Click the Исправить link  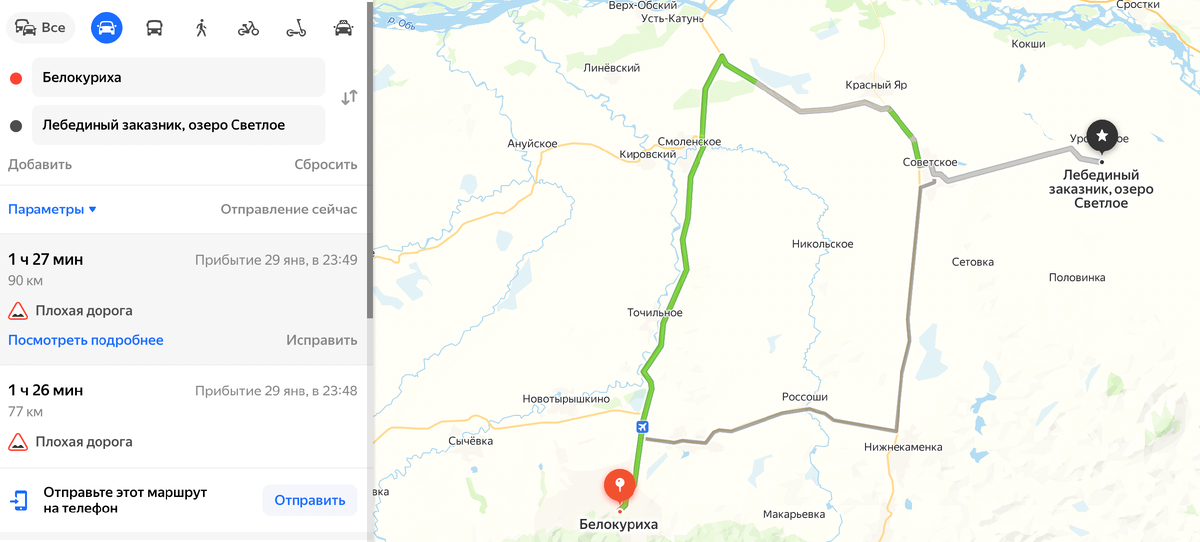(321, 340)
